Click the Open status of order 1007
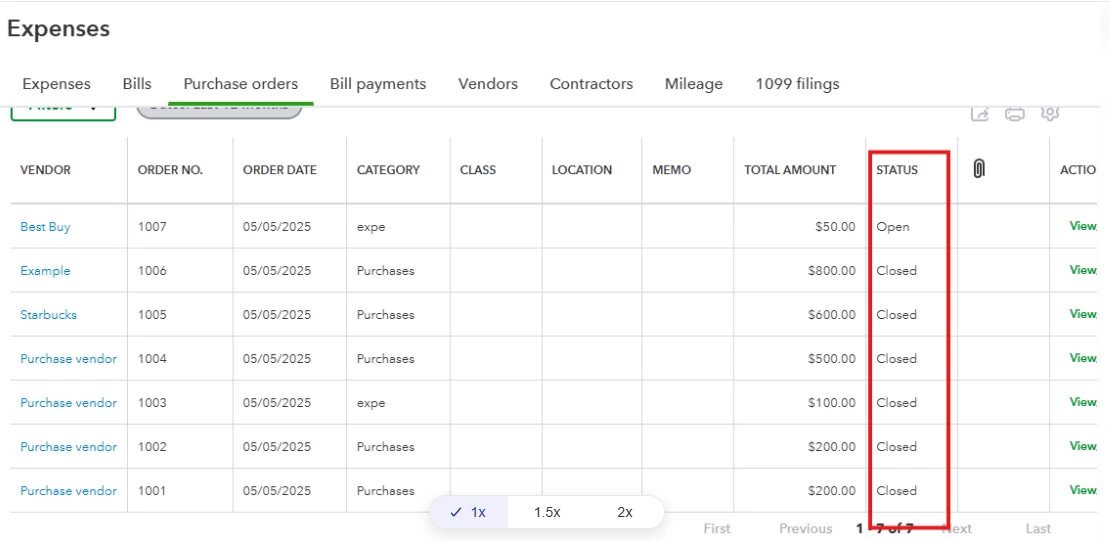Image resolution: width=1109 pixels, height=541 pixels. [x=893, y=227]
